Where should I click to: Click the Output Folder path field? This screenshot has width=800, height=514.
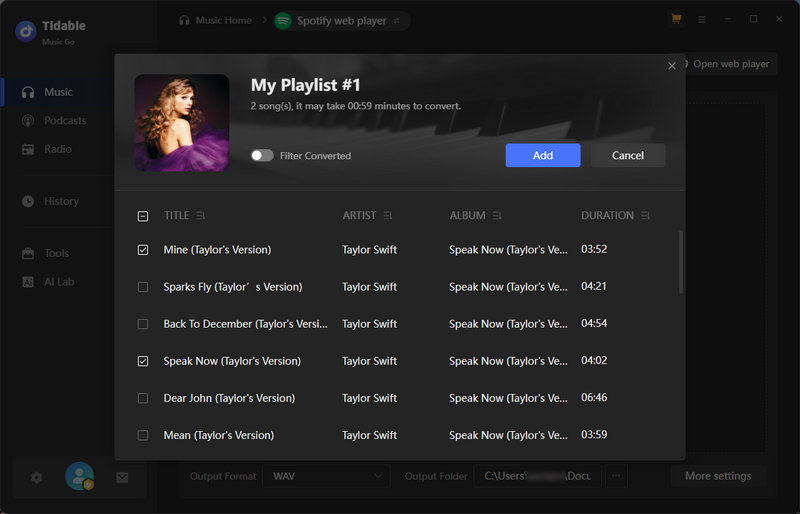click(537, 476)
